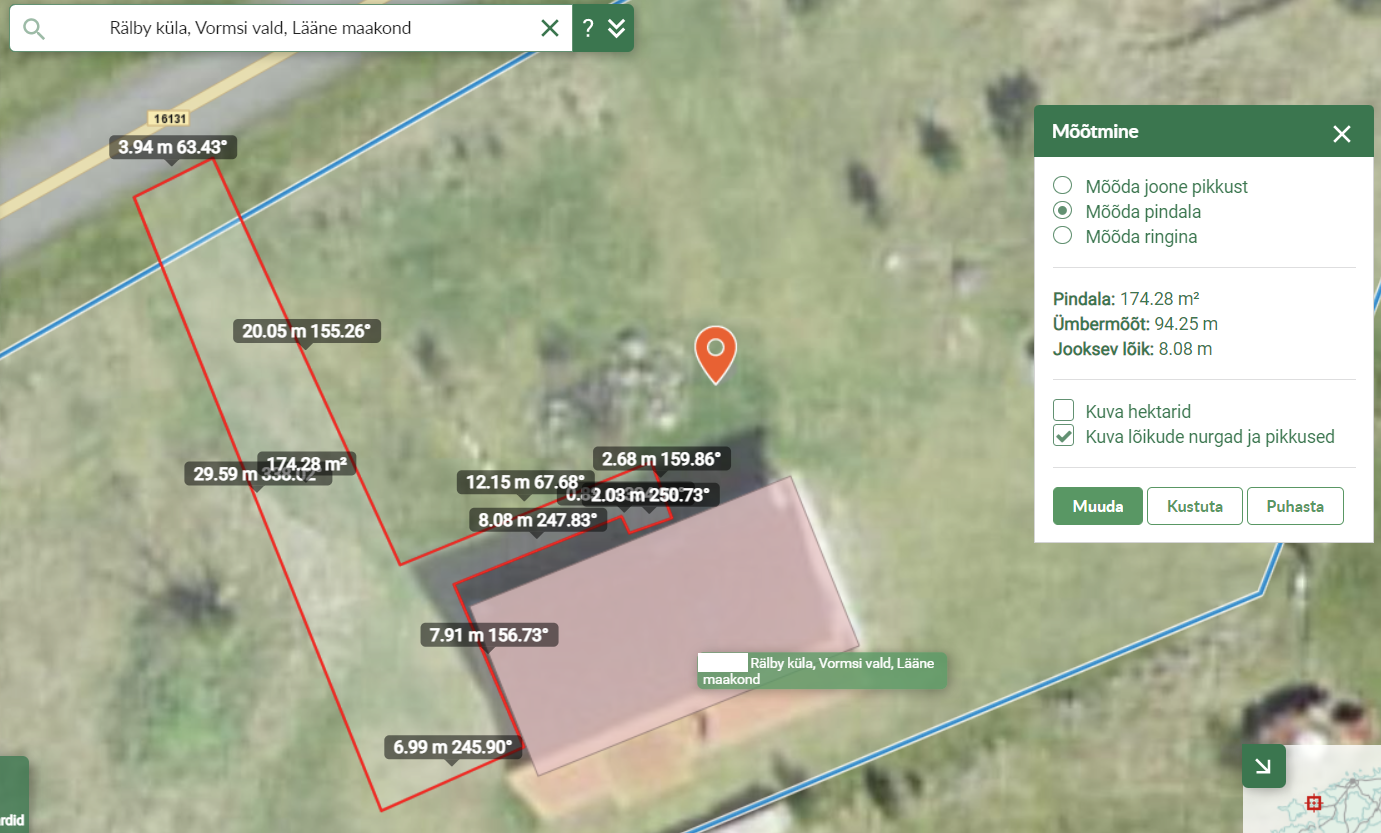Viewport: 1381px width, 833px height.
Task: Click the search address input field
Action: click(x=300, y=28)
